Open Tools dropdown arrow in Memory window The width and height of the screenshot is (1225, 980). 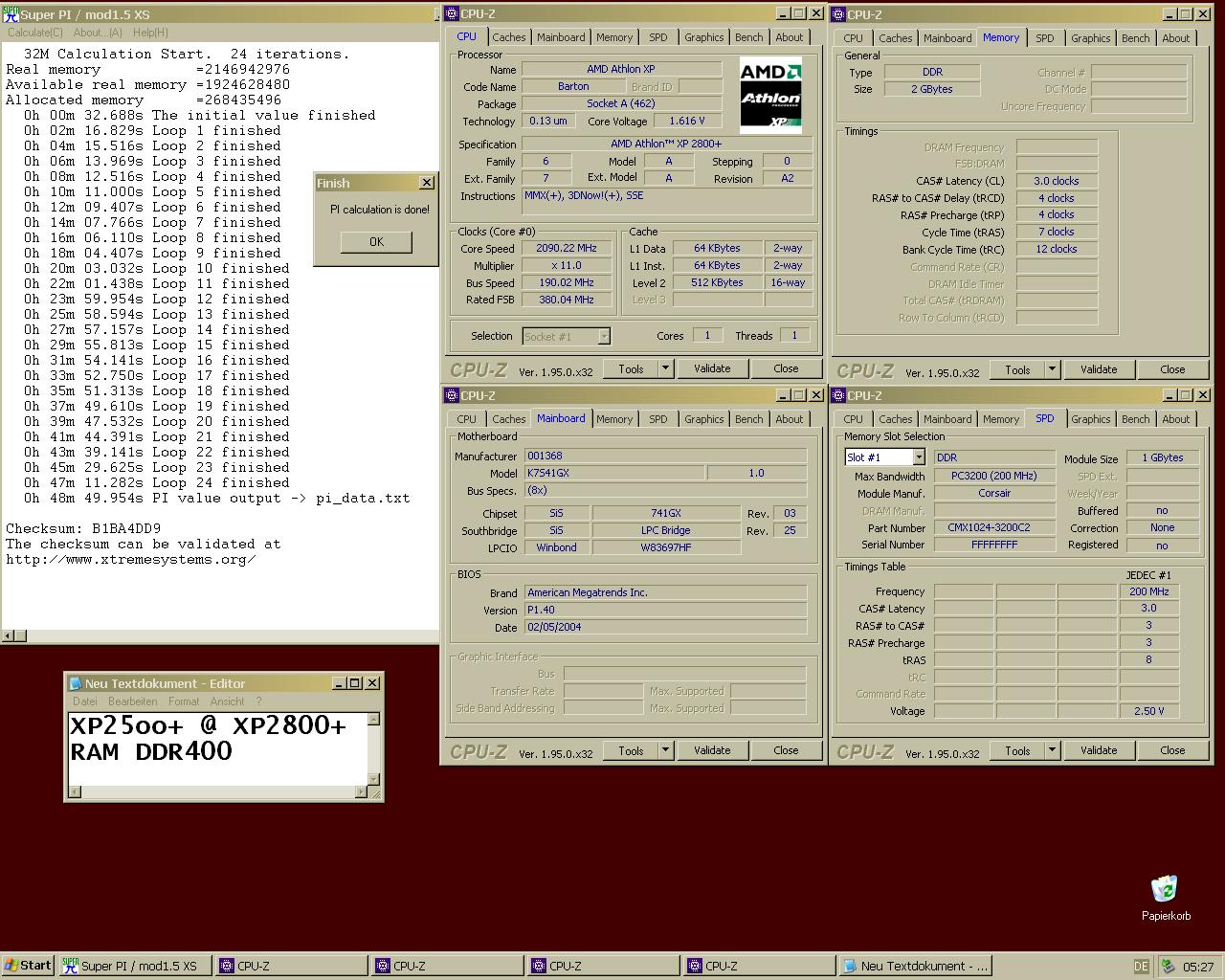pos(1052,369)
